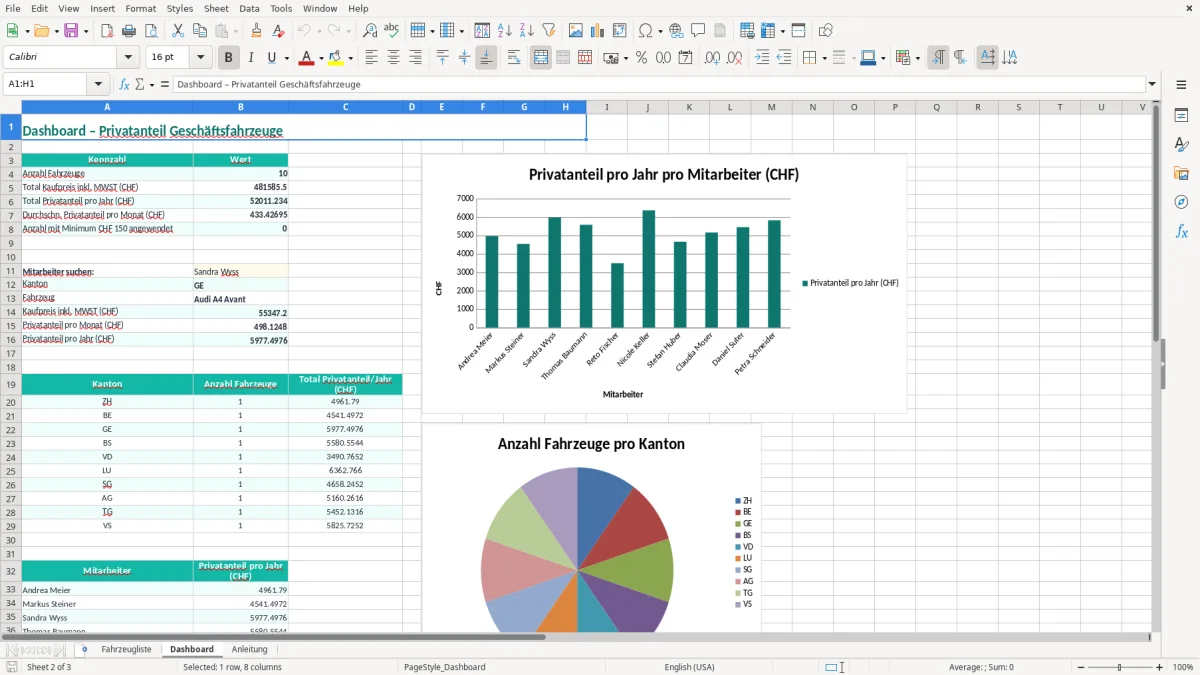The height and width of the screenshot is (675, 1200).
Task: Open Select Function sigma dropdown arrow
Action: 152,84
